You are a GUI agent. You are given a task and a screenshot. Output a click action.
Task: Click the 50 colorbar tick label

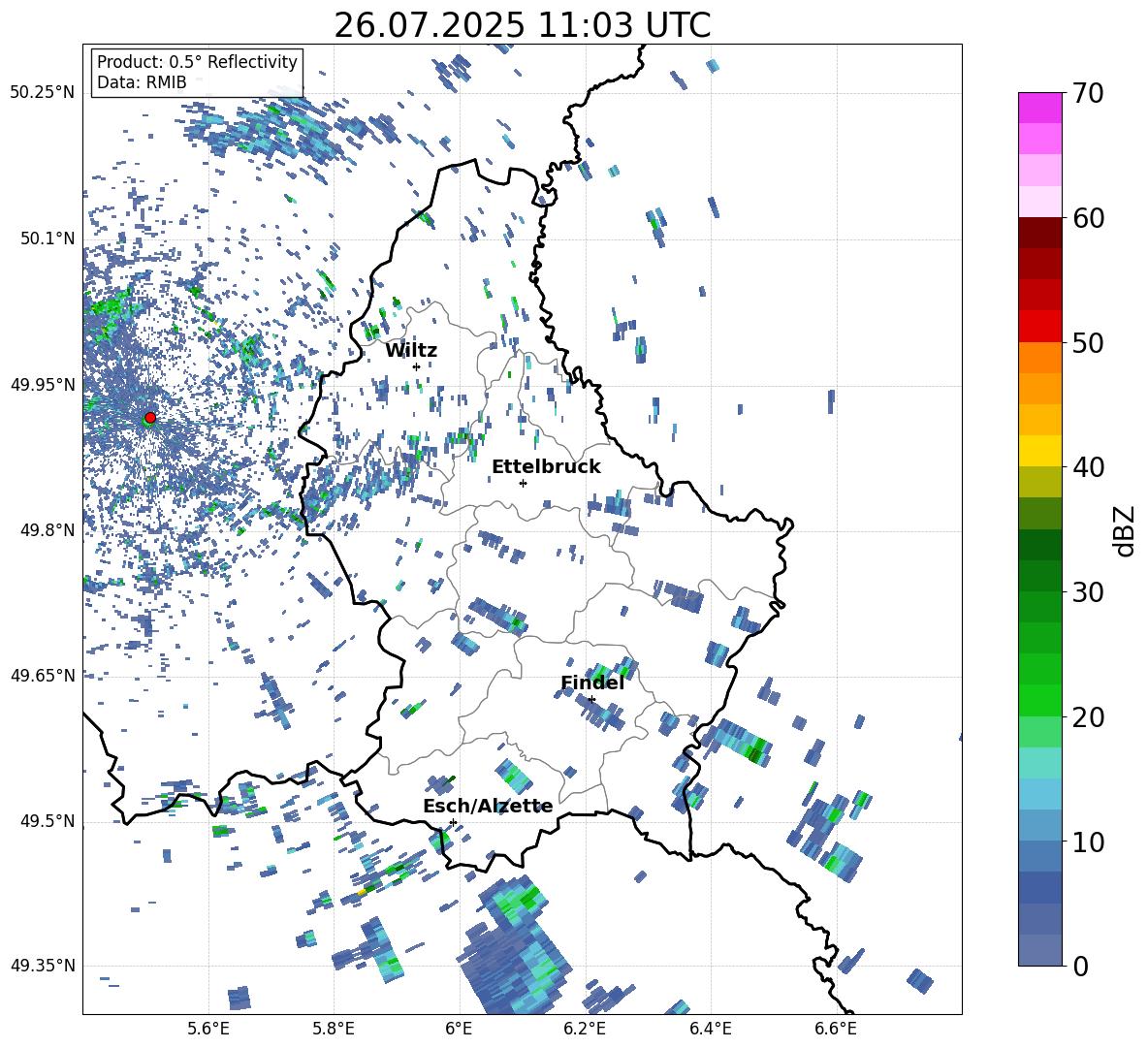(1087, 342)
